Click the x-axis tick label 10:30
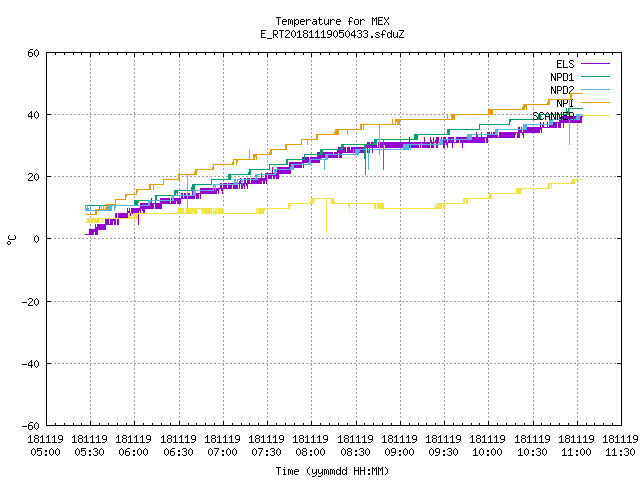Viewport: 640px width, 480px height. pyautogui.click(x=533, y=453)
